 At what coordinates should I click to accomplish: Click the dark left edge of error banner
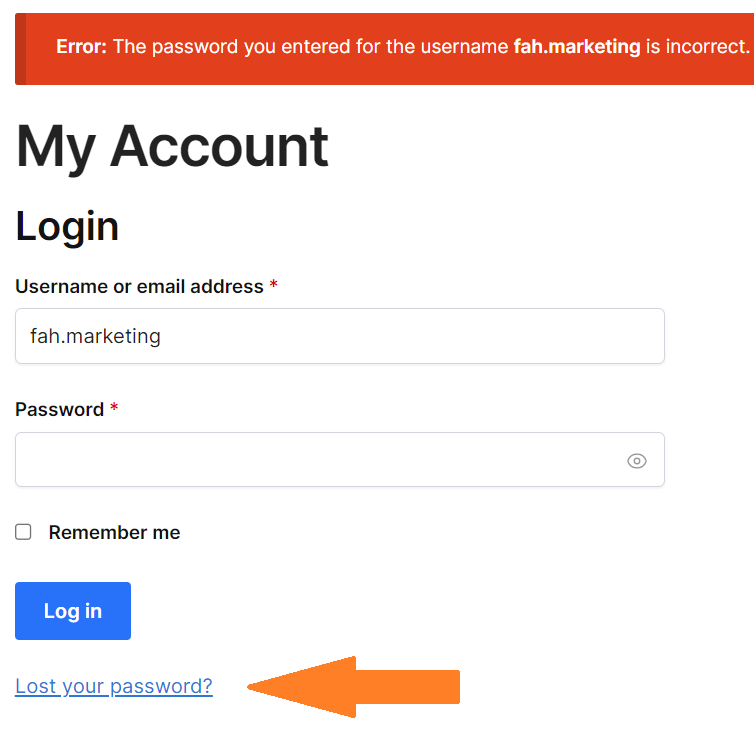click(21, 49)
